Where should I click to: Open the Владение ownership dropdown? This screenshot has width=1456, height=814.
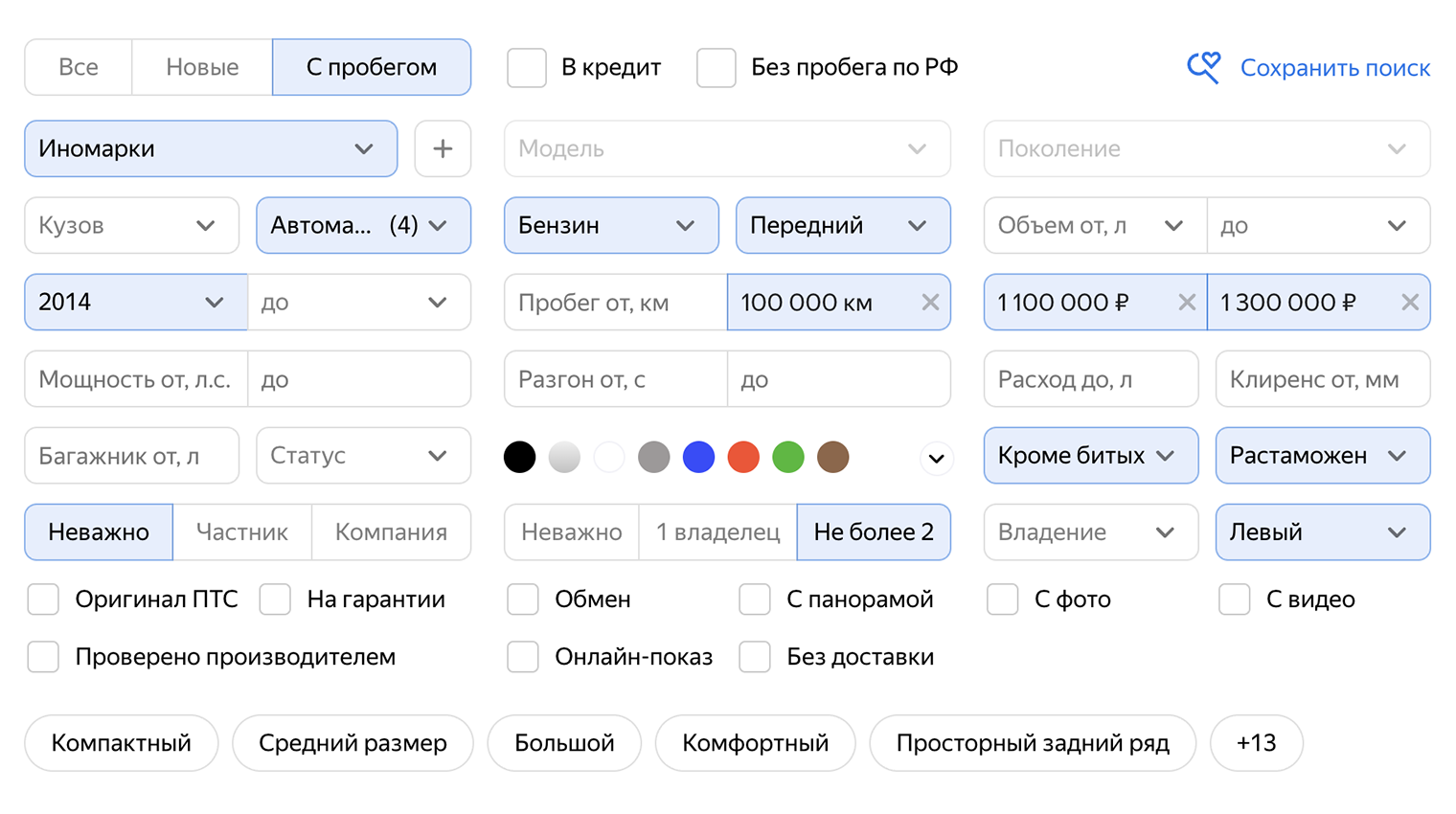[1091, 532]
